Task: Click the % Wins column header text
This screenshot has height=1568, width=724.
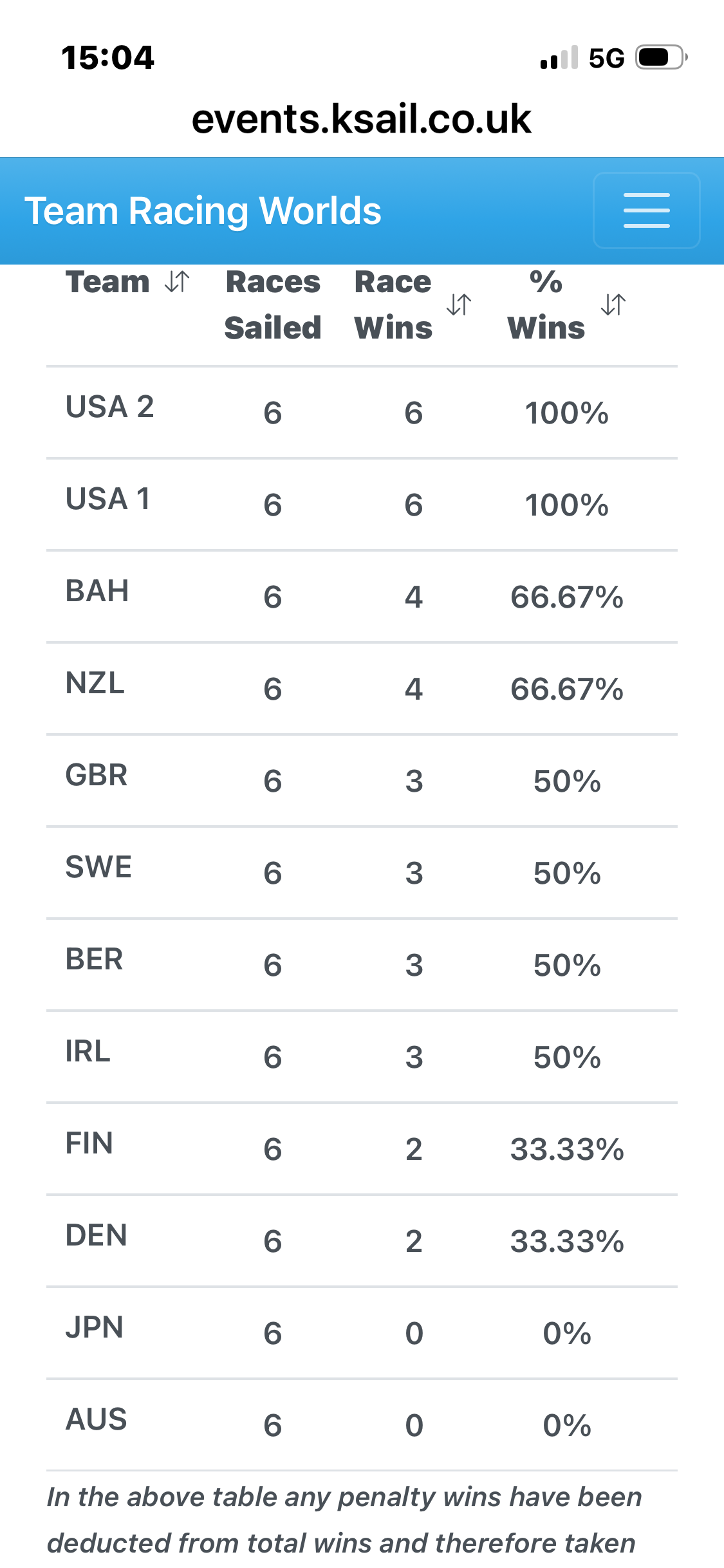Action: click(x=546, y=304)
